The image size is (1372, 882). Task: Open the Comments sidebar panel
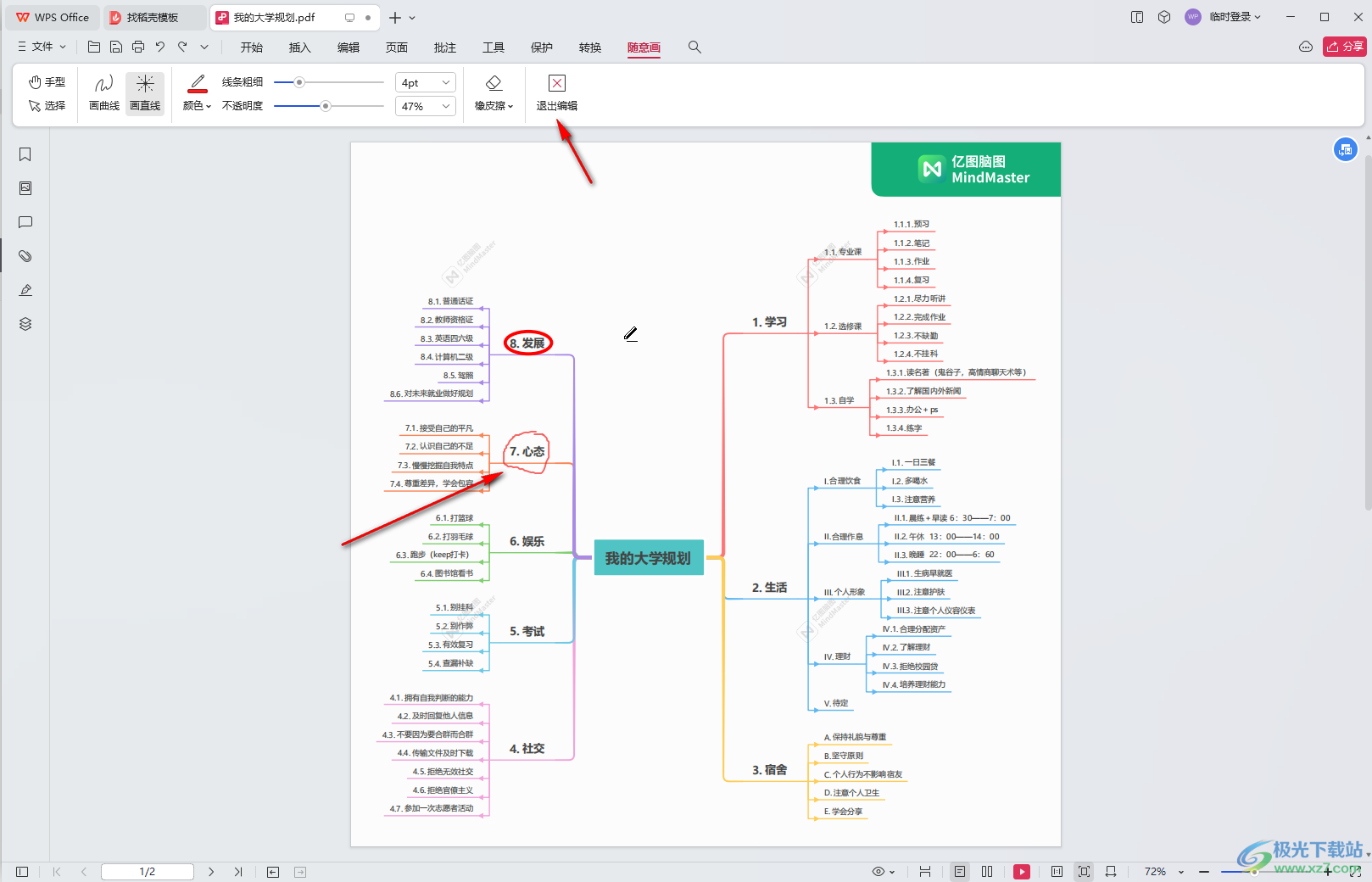(x=25, y=222)
